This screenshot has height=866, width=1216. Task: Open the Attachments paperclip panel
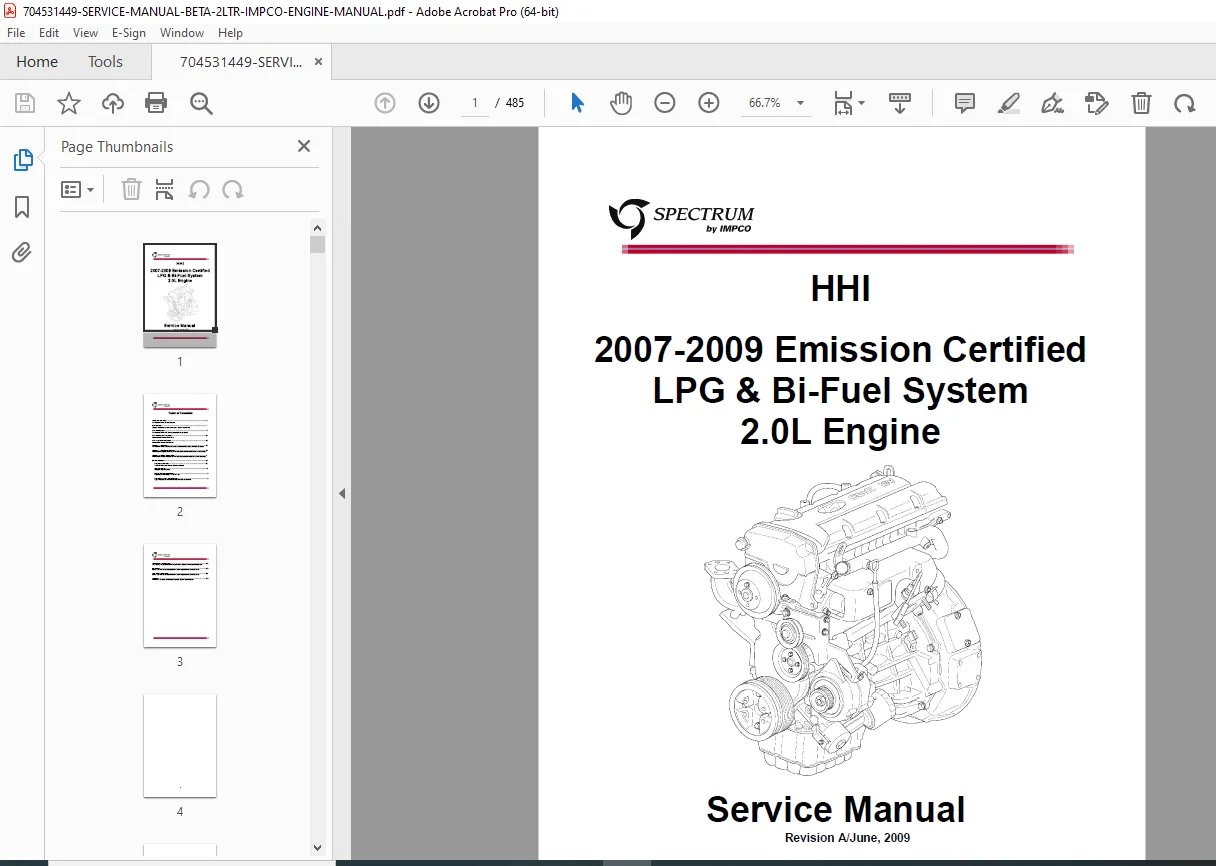pyautogui.click(x=22, y=252)
